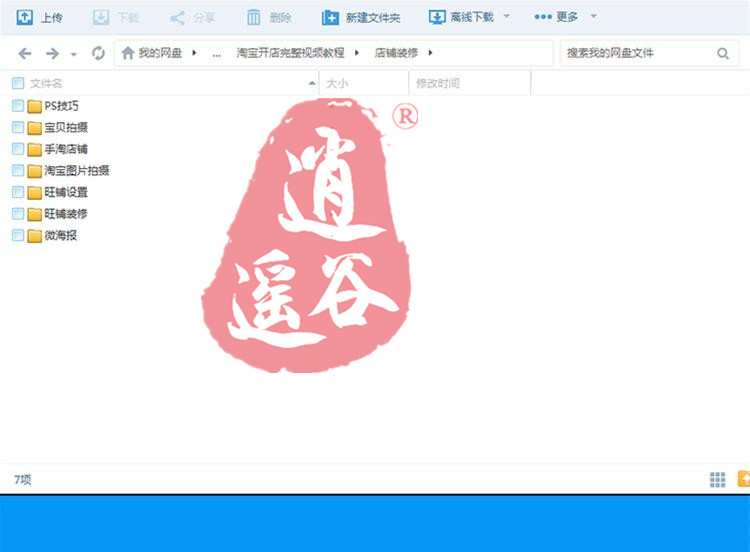Click the 离线下载 offline download icon
The width and height of the screenshot is (750, 552).
pos(437,18)
